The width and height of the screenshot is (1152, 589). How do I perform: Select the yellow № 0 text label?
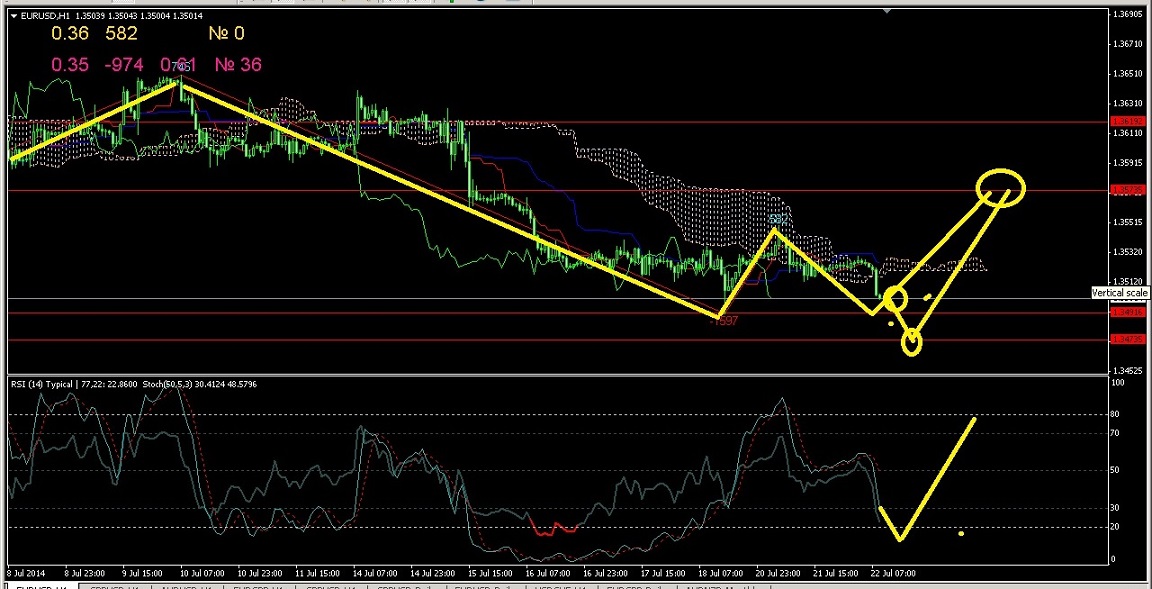click(226, 34)
